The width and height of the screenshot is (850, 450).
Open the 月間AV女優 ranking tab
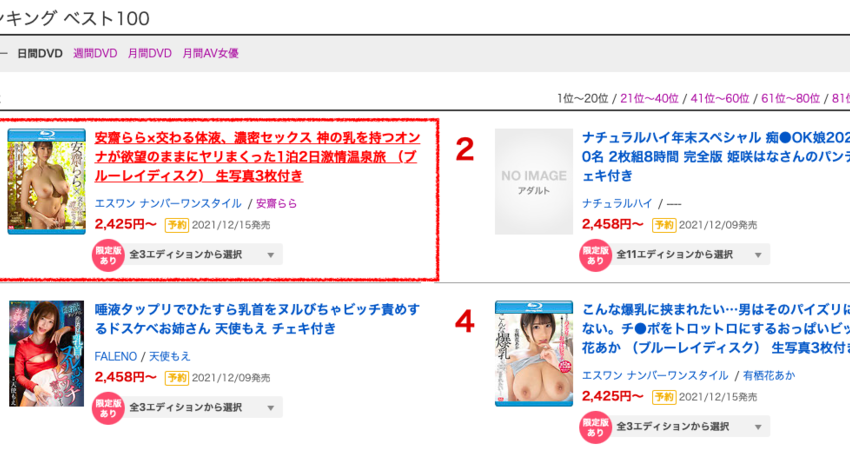click(210, 53)
